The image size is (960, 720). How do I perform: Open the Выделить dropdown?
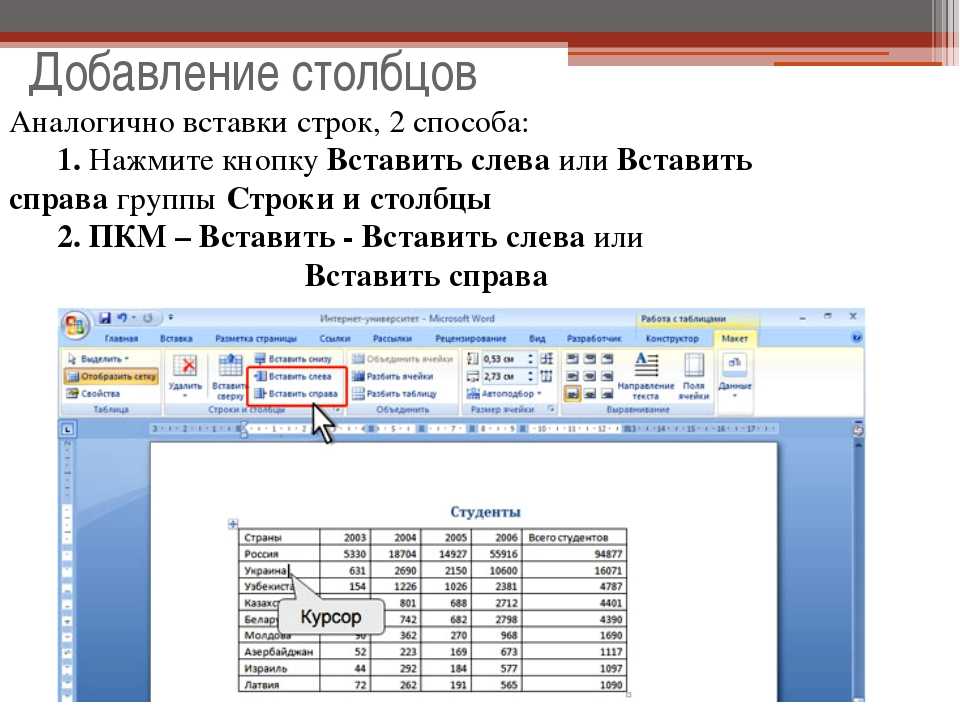click(x=98, y=359)
